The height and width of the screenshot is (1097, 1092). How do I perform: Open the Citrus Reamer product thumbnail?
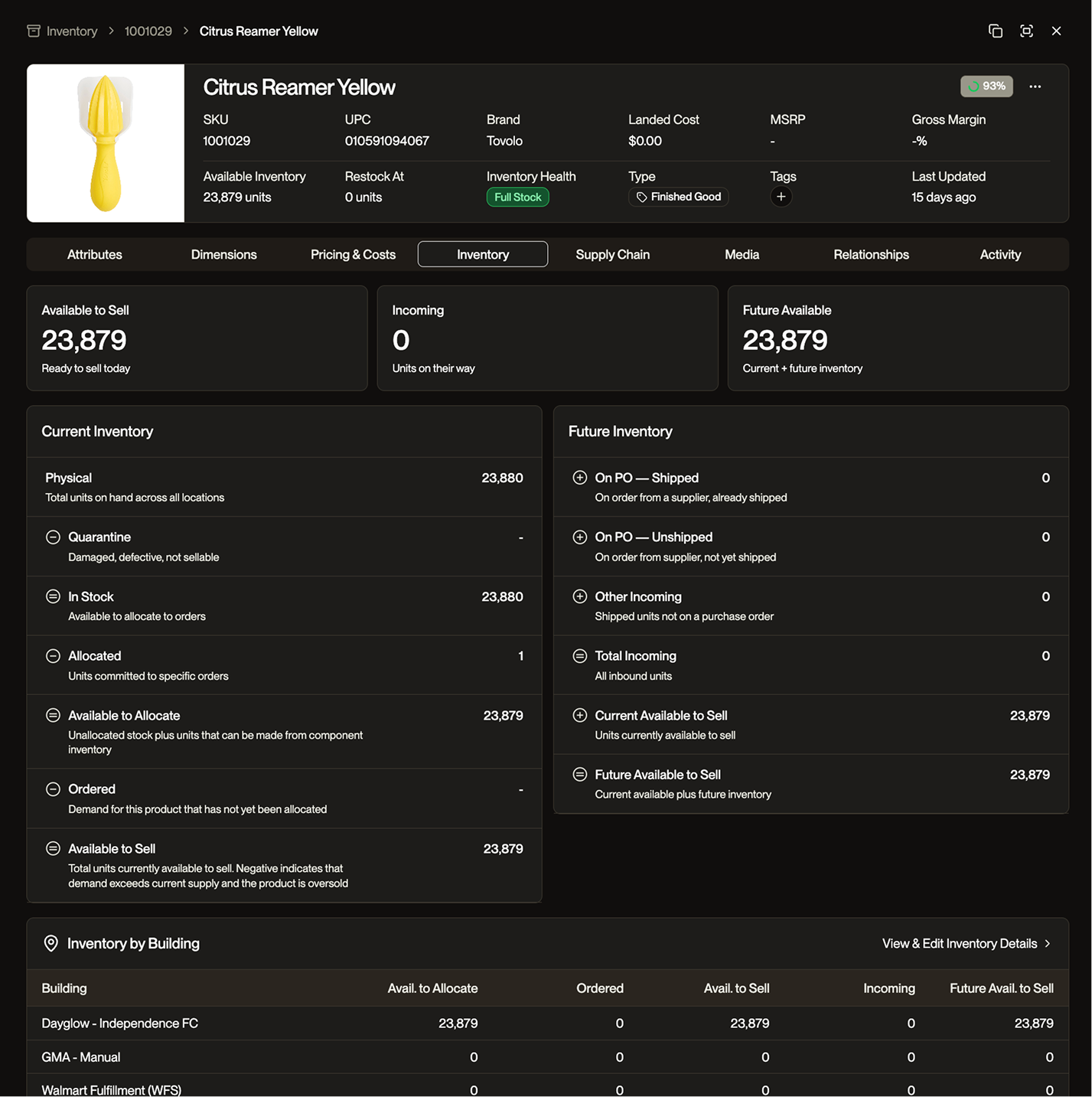click(106, 143)
